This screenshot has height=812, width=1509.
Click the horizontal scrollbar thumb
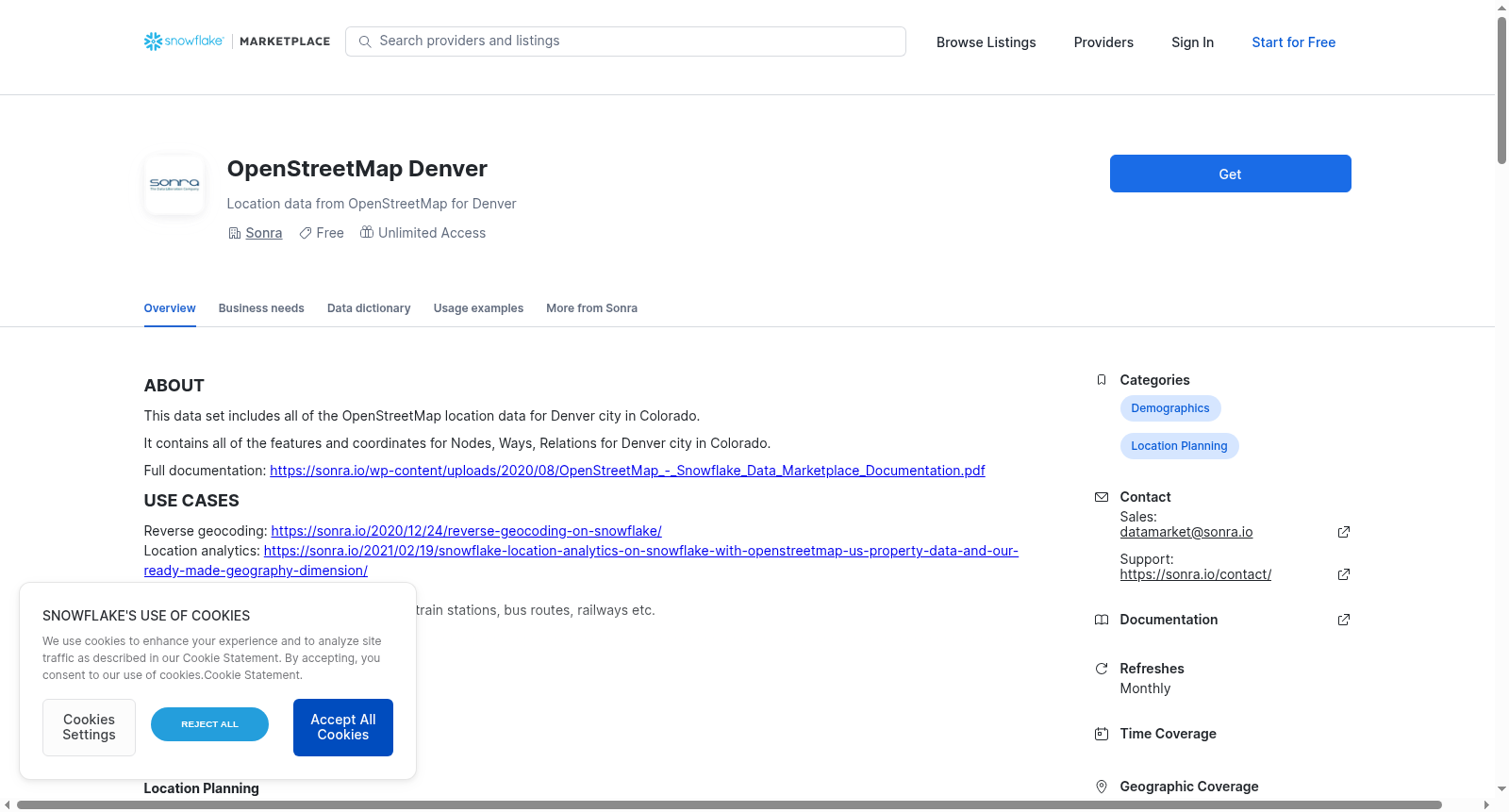pos(729,804)
